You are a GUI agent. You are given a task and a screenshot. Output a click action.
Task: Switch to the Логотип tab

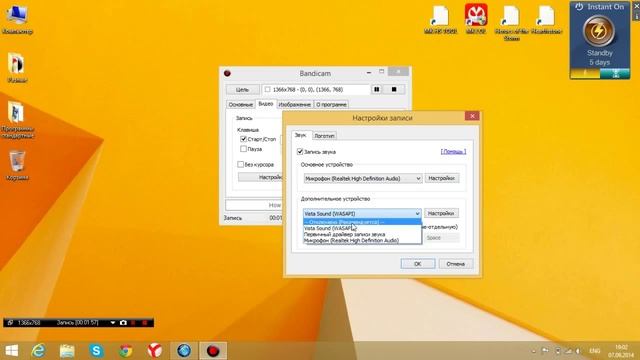324,136
